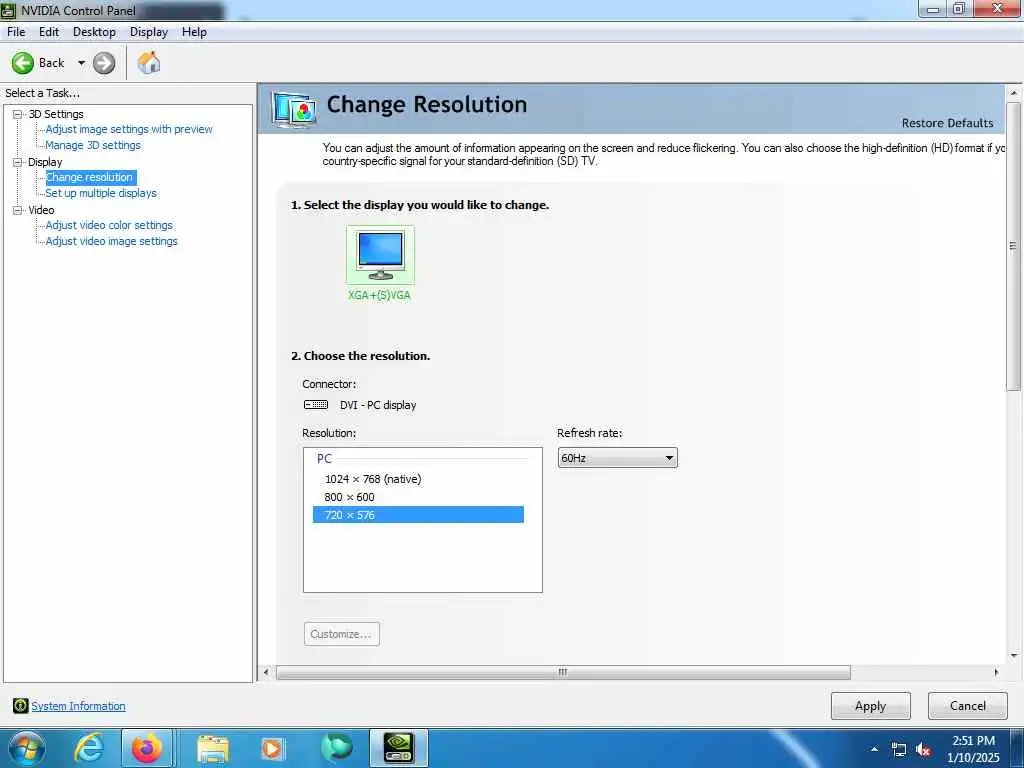
Task: Click the NVIDIA title bar icon
Action: tap(8, 10)
